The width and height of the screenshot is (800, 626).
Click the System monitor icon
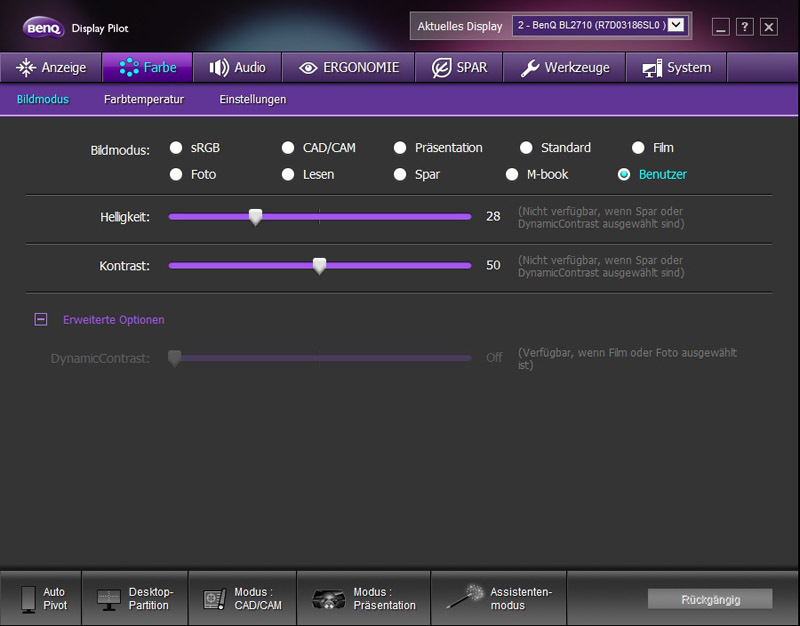pos(652,68)
